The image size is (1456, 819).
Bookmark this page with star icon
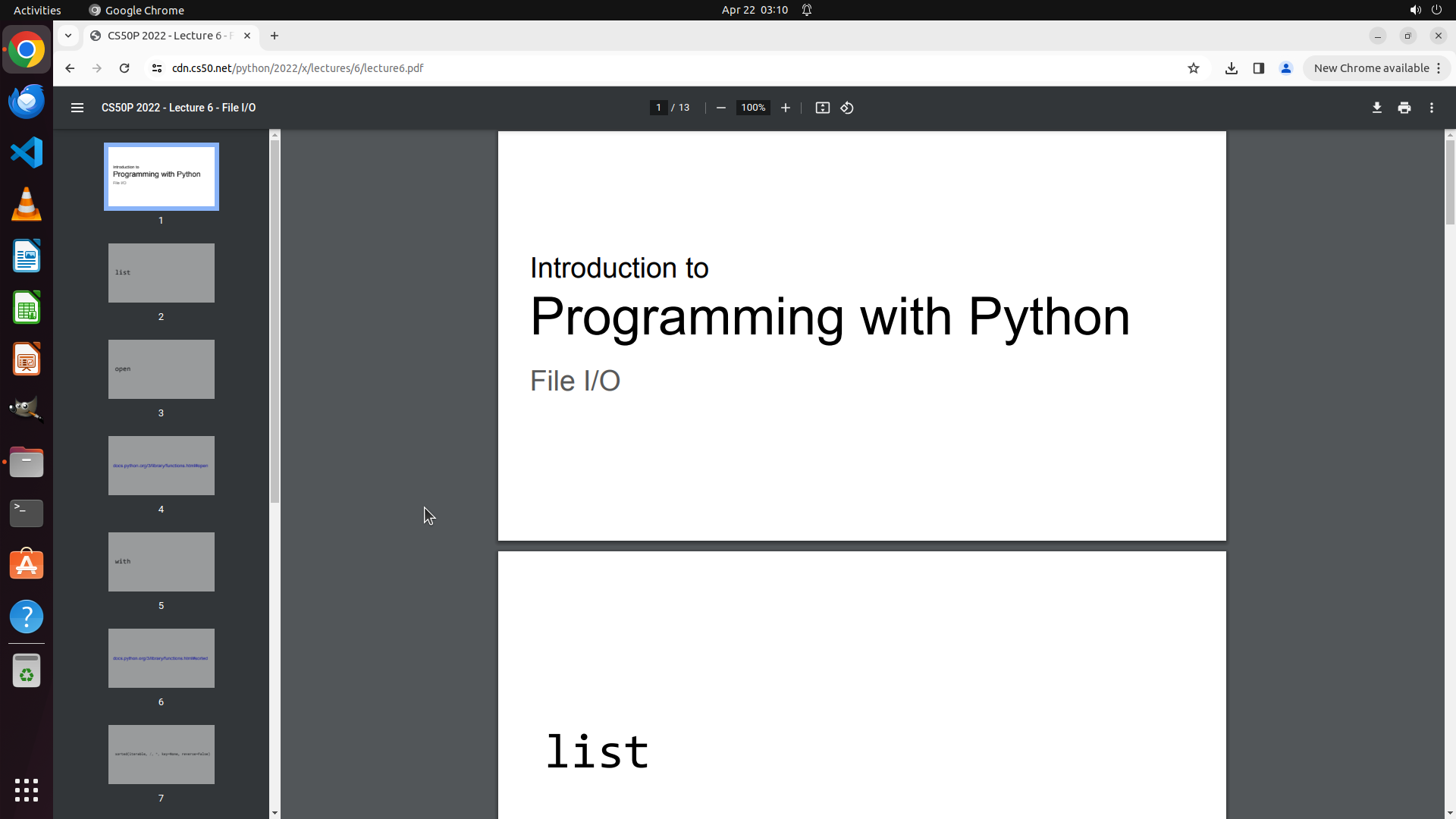(x=1193, y=68)
